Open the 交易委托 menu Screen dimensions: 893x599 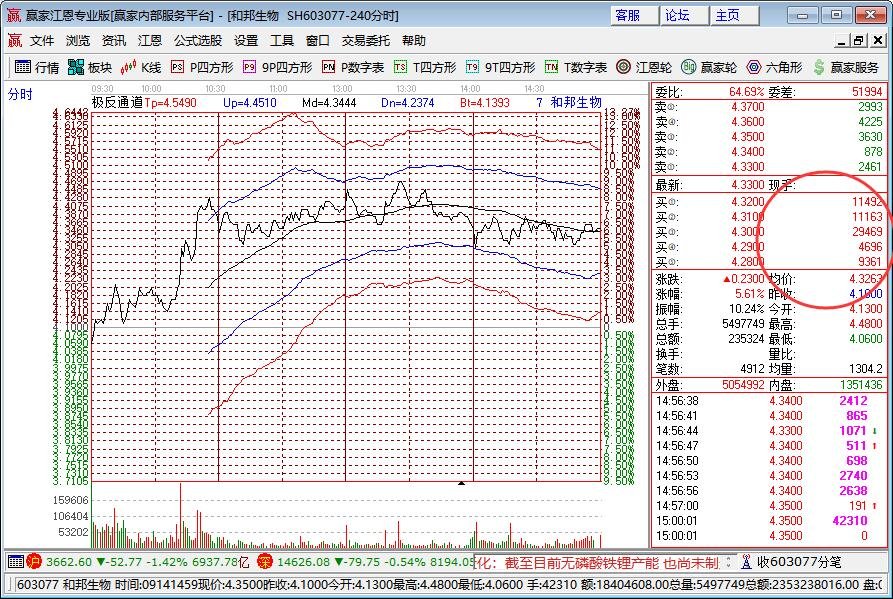pos(366,40)
